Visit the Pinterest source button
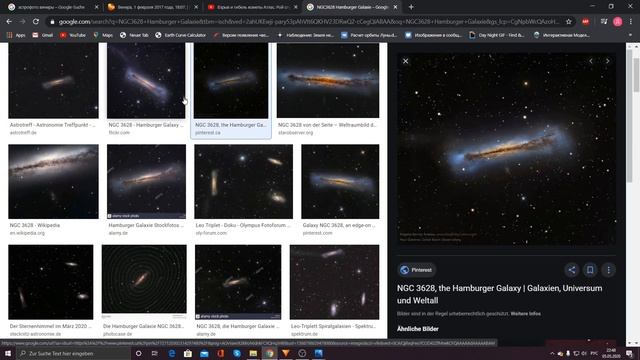The image size is (640, 360). (x=417, y=270)
